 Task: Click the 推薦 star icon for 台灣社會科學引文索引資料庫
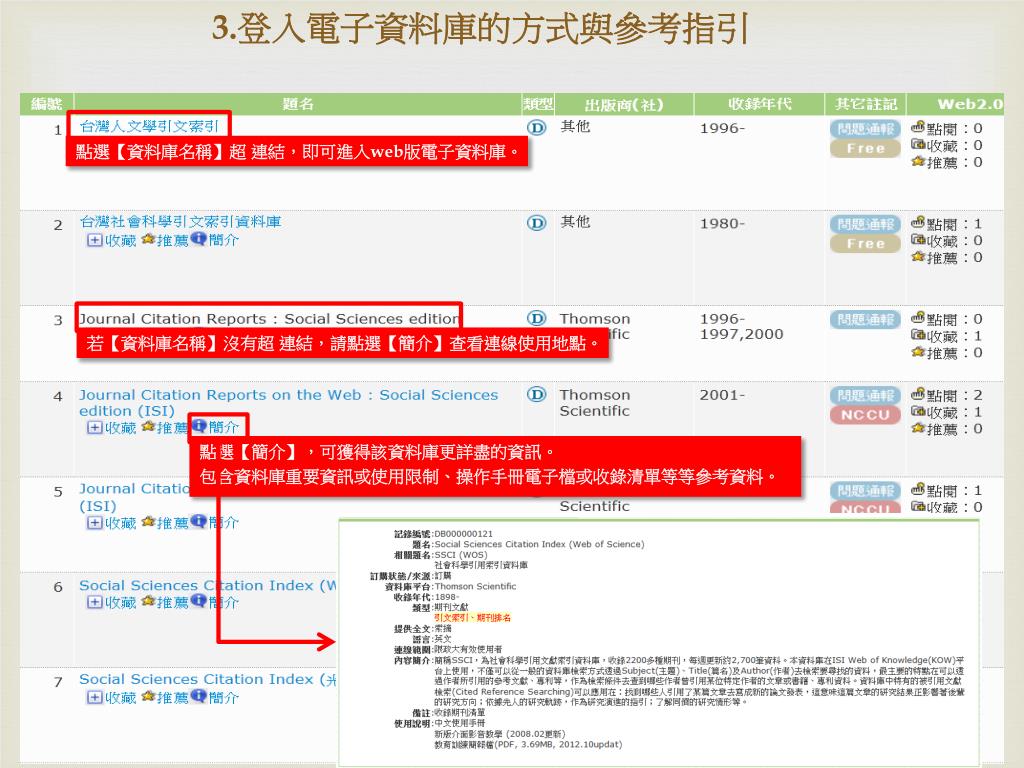click(x=148, y=240)
